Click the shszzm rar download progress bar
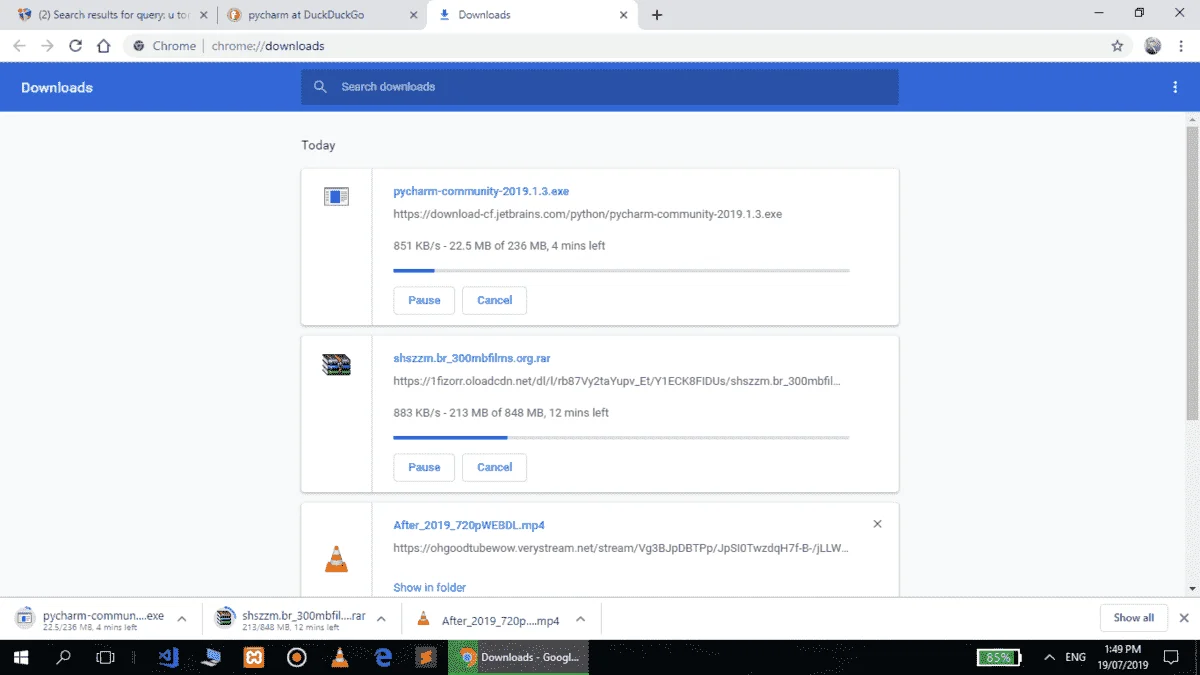This screenshot has height=675, width=1200. 621,437
